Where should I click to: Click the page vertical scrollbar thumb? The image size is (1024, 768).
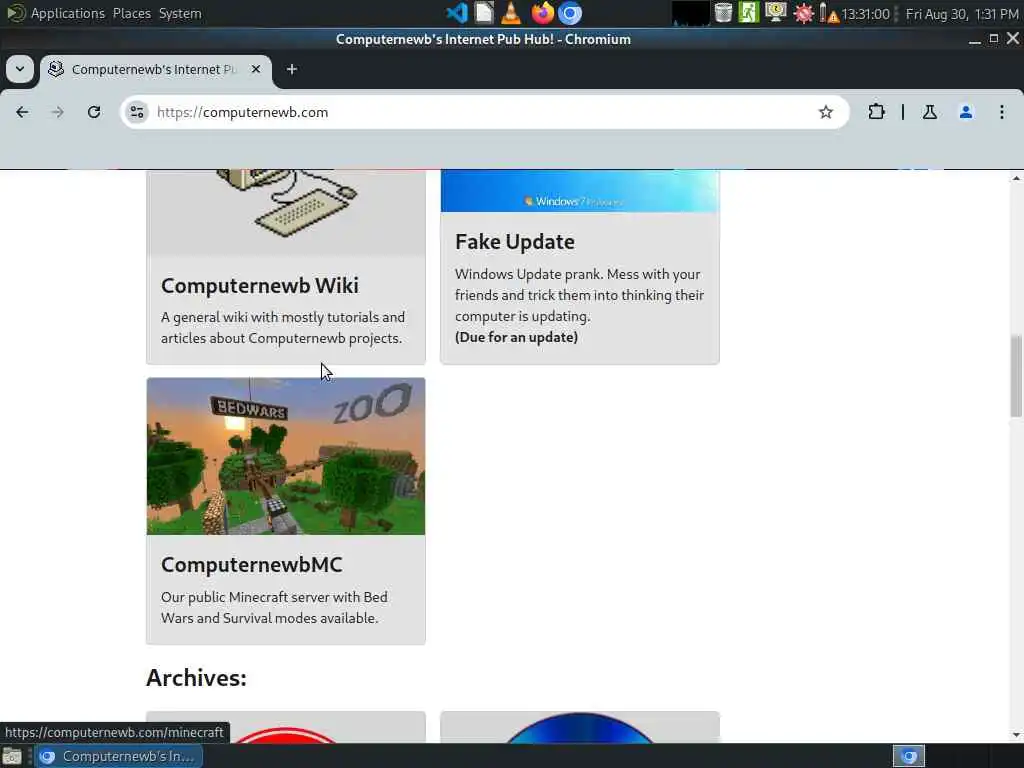pyautogui.click(x=1016, y=376)
